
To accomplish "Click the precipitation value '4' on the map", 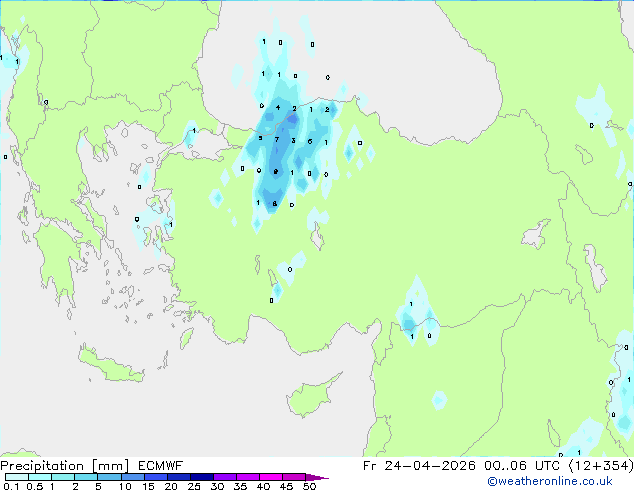I will coord(278,108).
